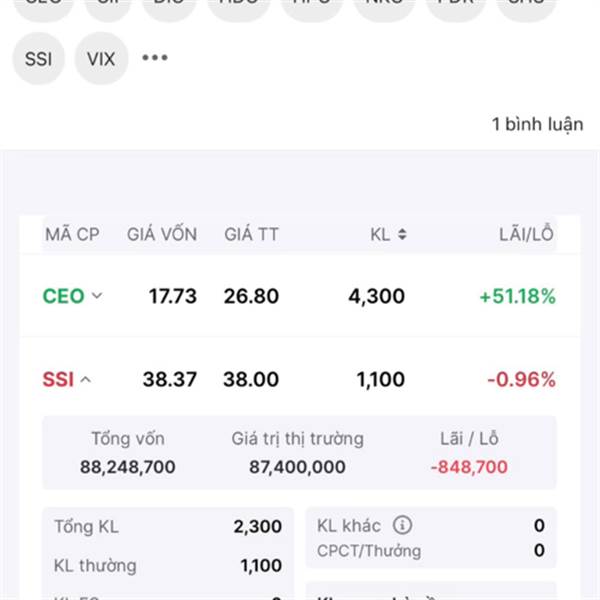Tap the SSI ticker symbol in the table
Viewport: 600px width, 600px height.
tap(58, 380)
